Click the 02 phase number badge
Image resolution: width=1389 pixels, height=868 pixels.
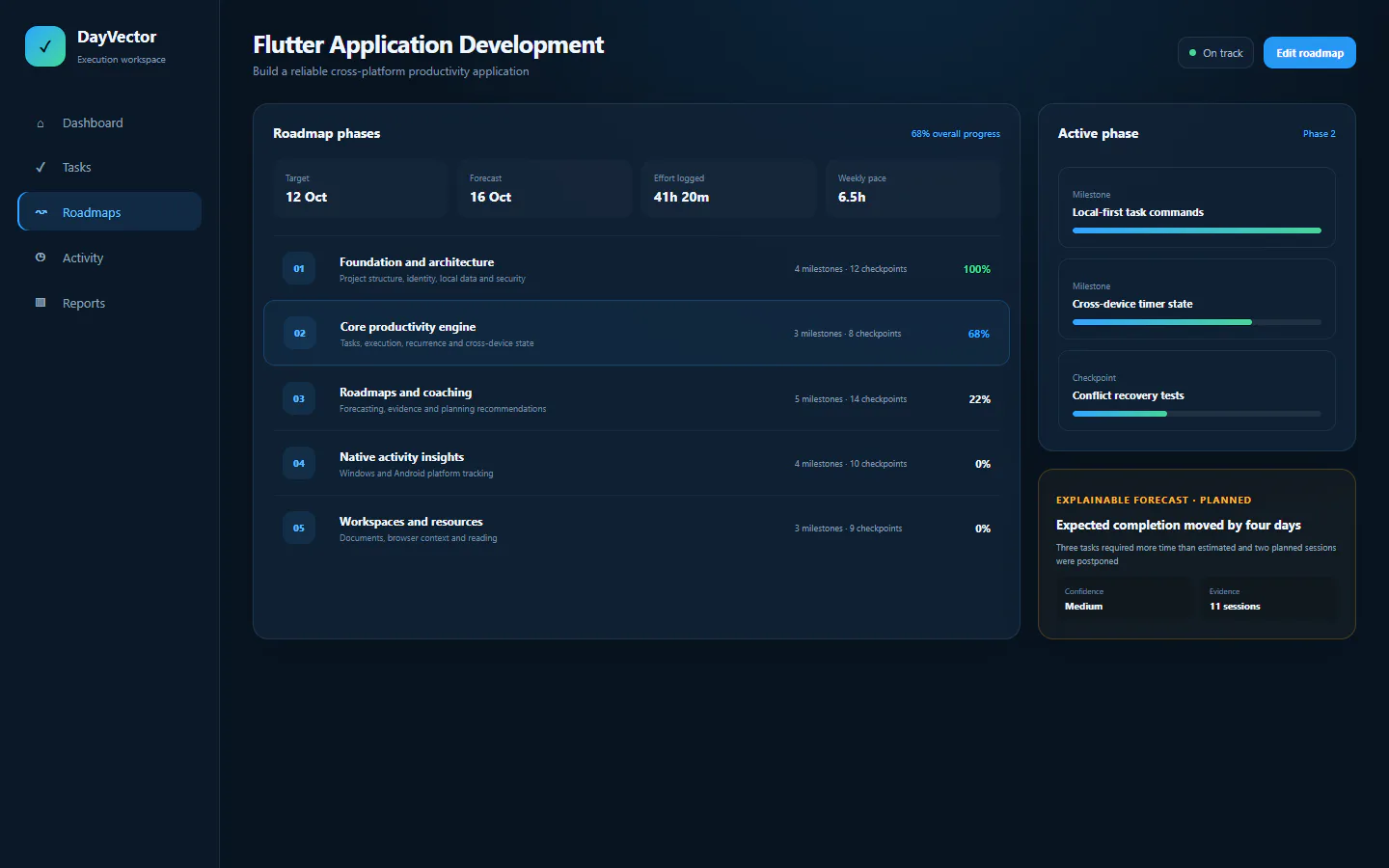(x=300, y=334)
